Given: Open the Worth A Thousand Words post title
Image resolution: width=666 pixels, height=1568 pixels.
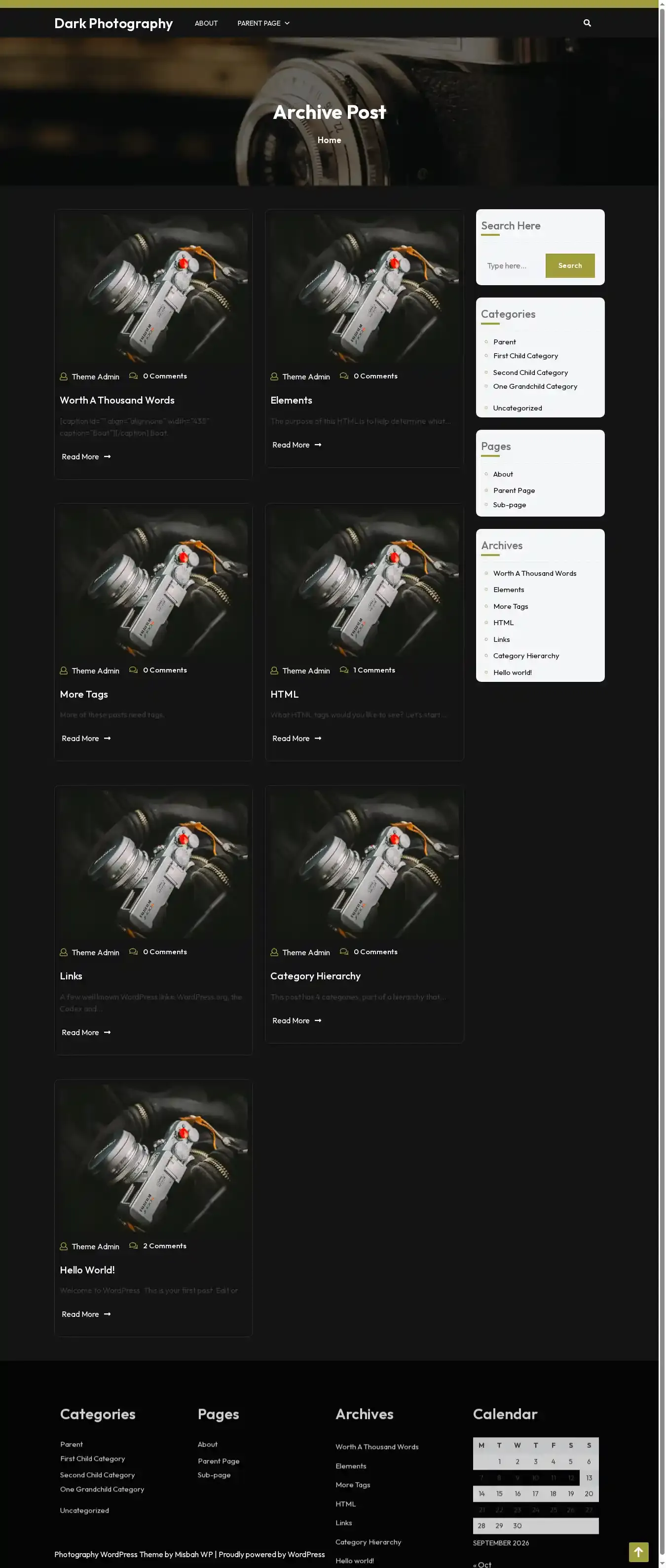Looking at the screenshot, I should [117, 401].
